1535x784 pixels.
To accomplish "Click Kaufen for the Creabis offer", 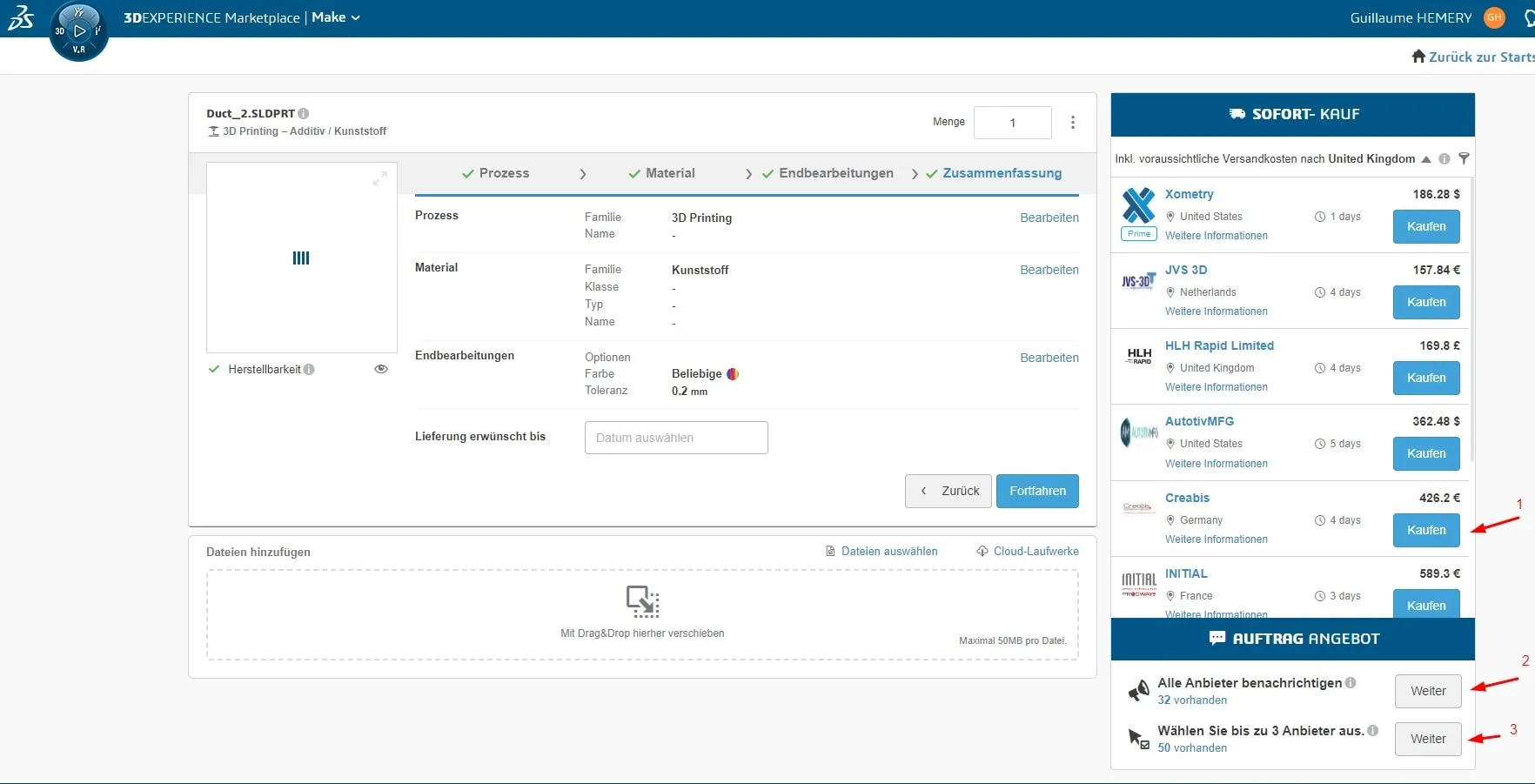I will [1425, 530].
